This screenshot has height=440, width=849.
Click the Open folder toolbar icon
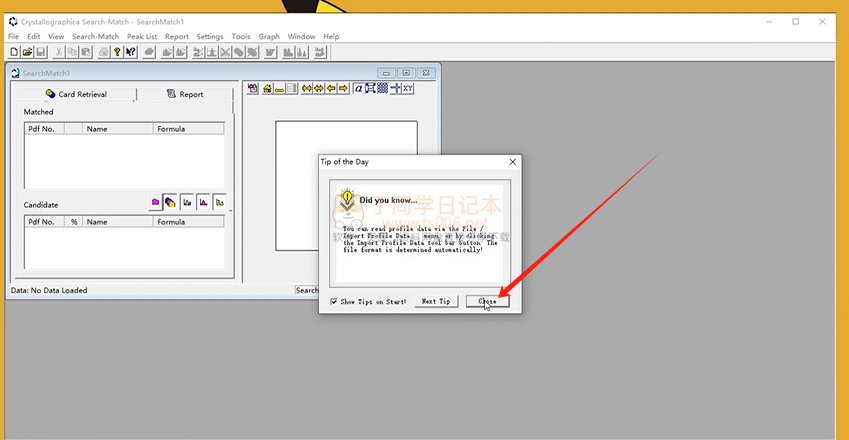28,52
